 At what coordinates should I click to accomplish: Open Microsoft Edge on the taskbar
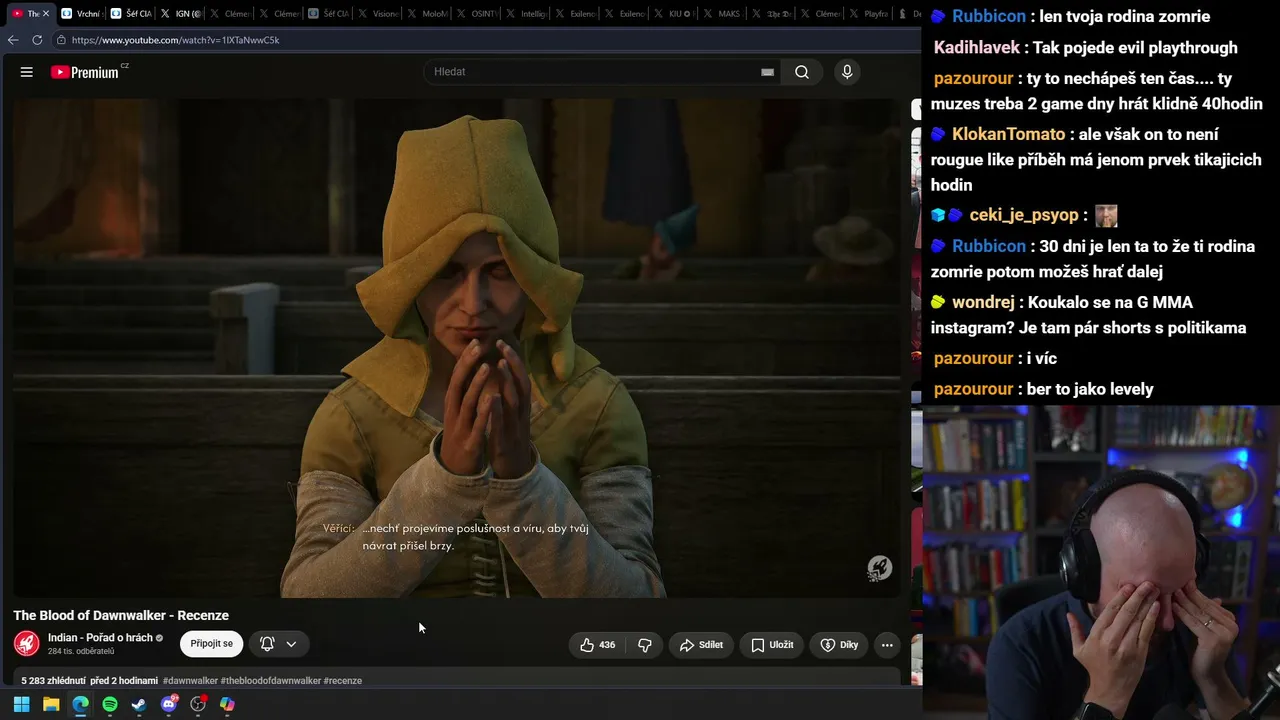pos(80,704)
